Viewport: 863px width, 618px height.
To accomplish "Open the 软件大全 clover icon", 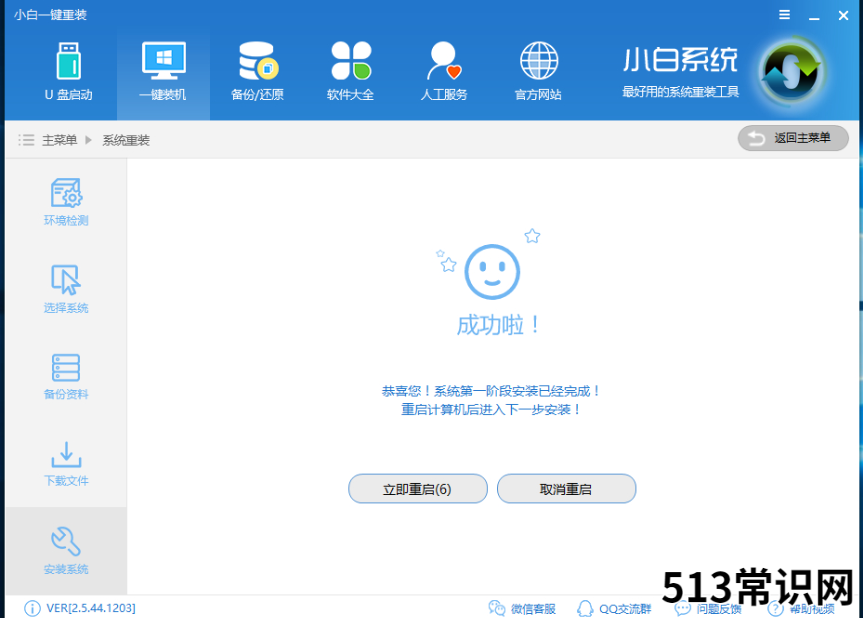I will (x=351, y=61).
